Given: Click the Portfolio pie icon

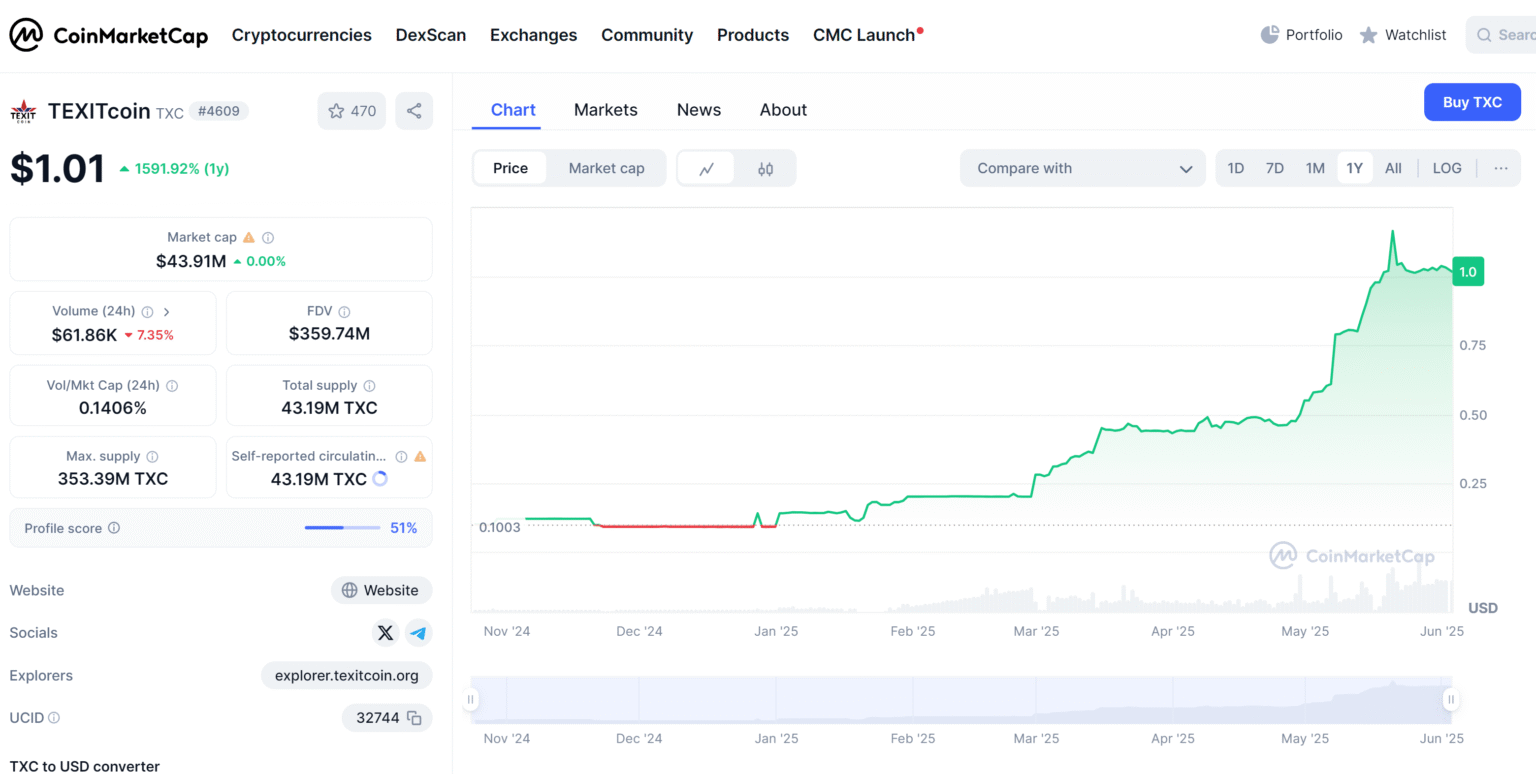Looking at the screenshot, I should coord(1270,35).
